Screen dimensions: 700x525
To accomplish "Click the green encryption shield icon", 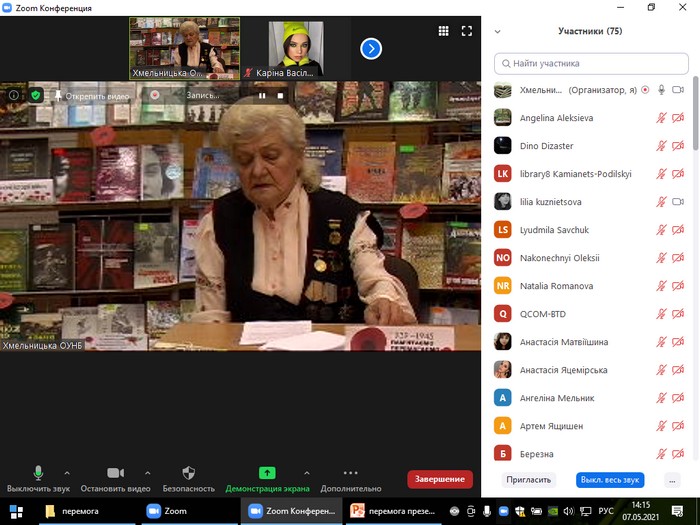I will point(36,95).
